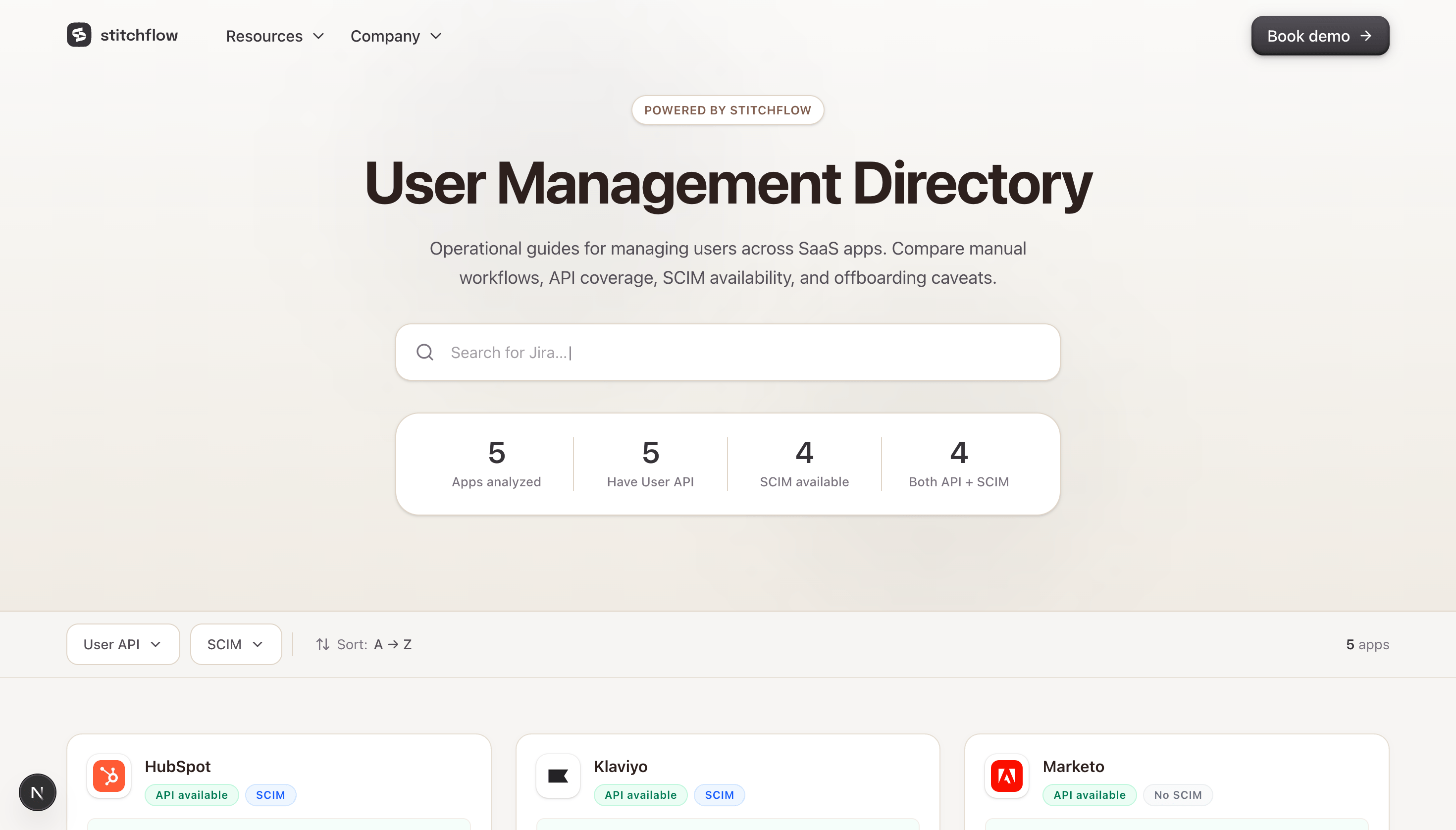The image size is (1456, 830).
Task: Open the HubSpot card title
Action: [177, 766]
